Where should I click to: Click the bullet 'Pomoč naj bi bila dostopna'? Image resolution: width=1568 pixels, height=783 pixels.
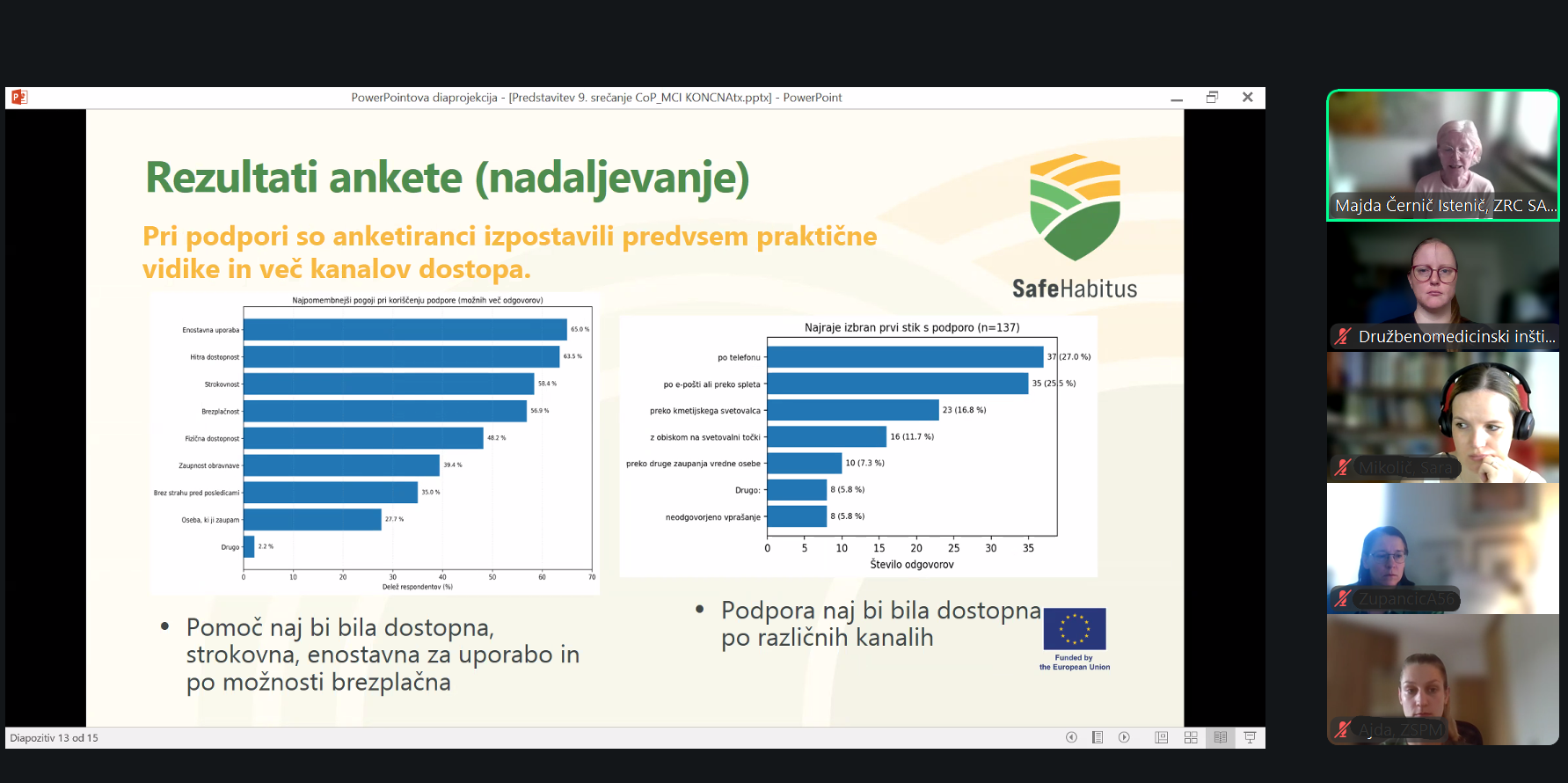383,655
